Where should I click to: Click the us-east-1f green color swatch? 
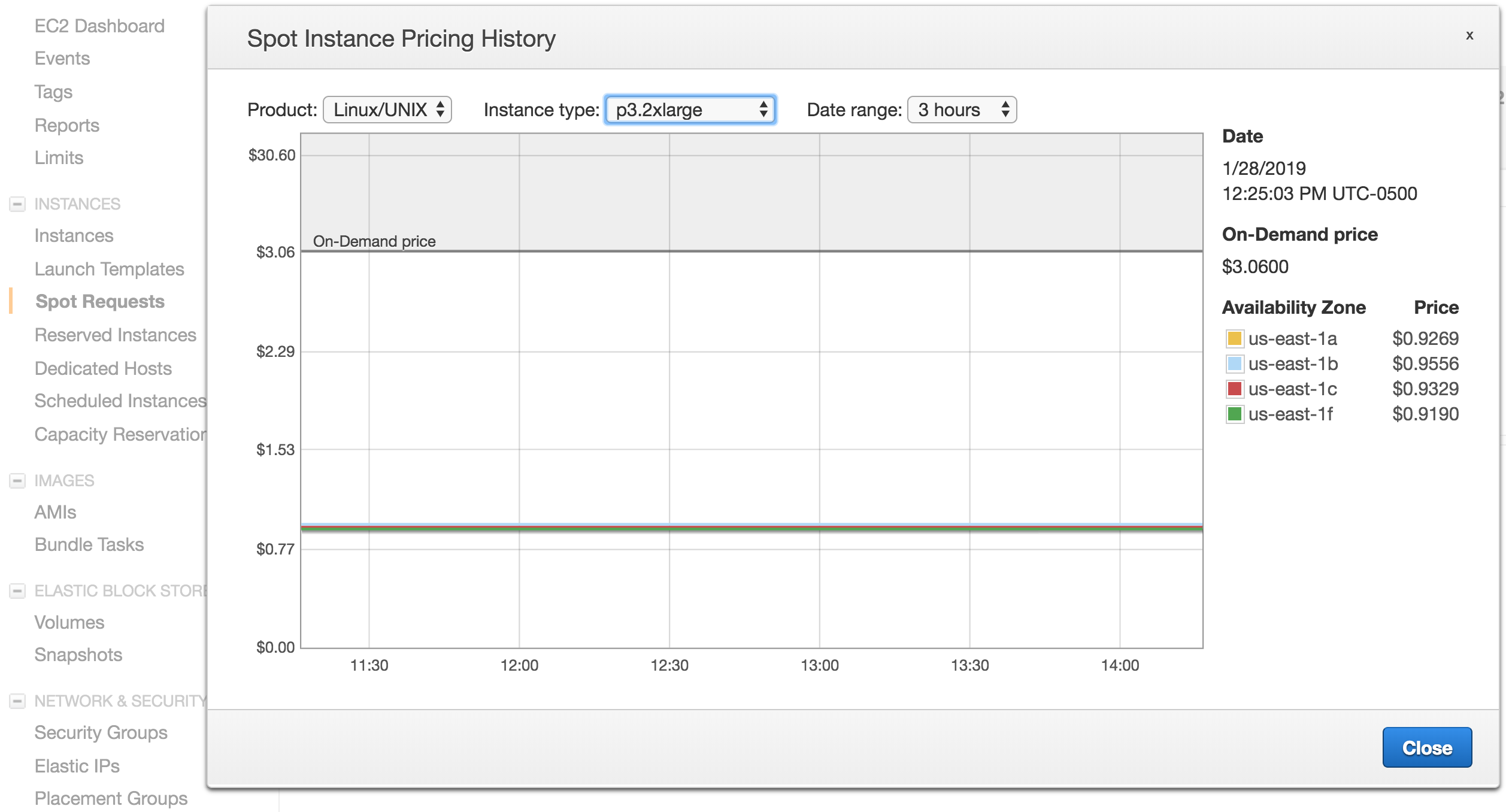click(x=1234, y=414)
